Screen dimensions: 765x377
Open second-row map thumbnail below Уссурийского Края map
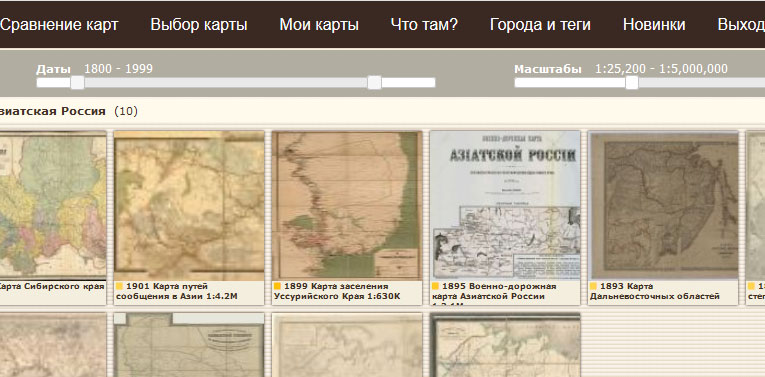pos(347,345)
